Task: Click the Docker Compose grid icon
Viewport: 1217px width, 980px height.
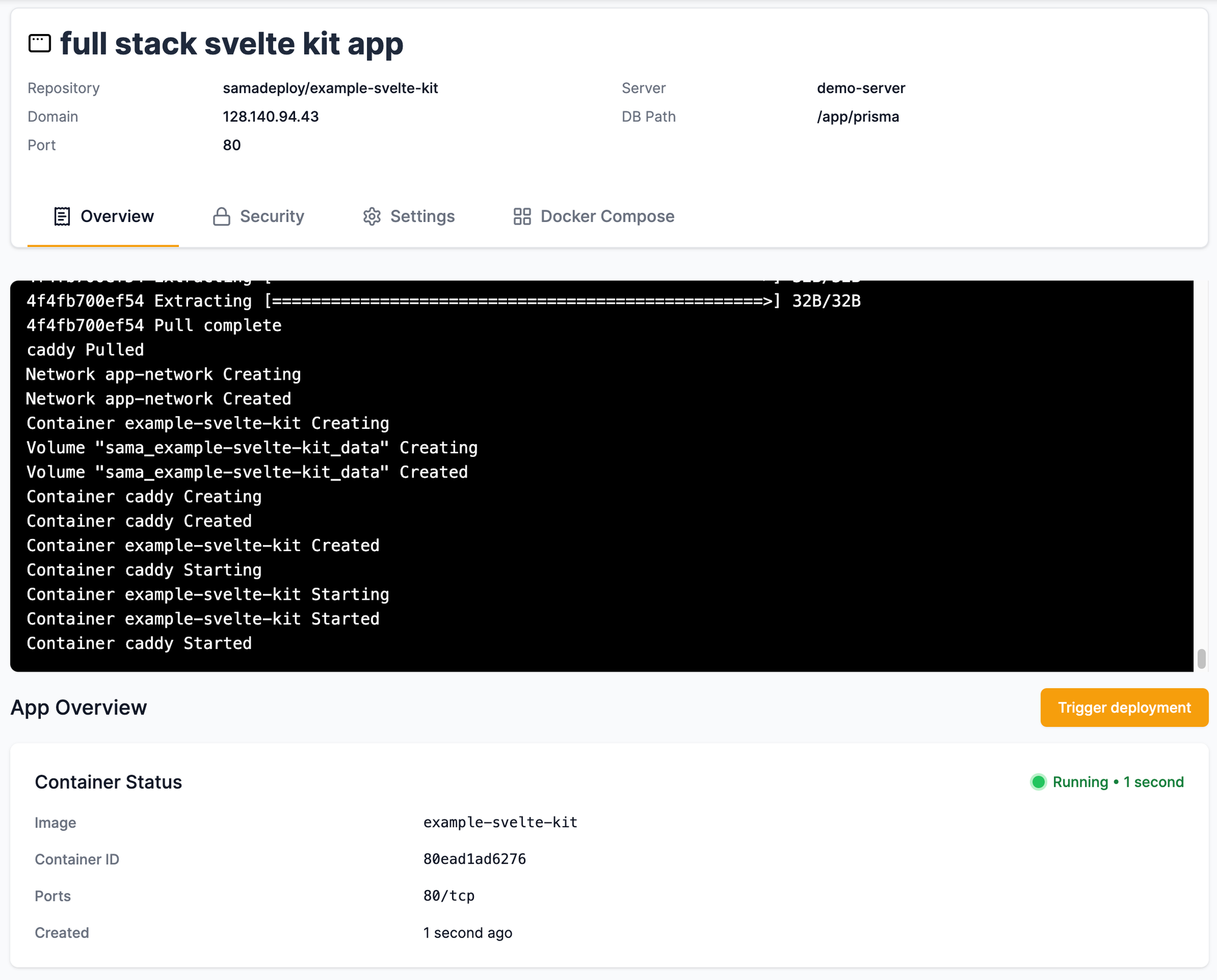Action: (522, 217)
